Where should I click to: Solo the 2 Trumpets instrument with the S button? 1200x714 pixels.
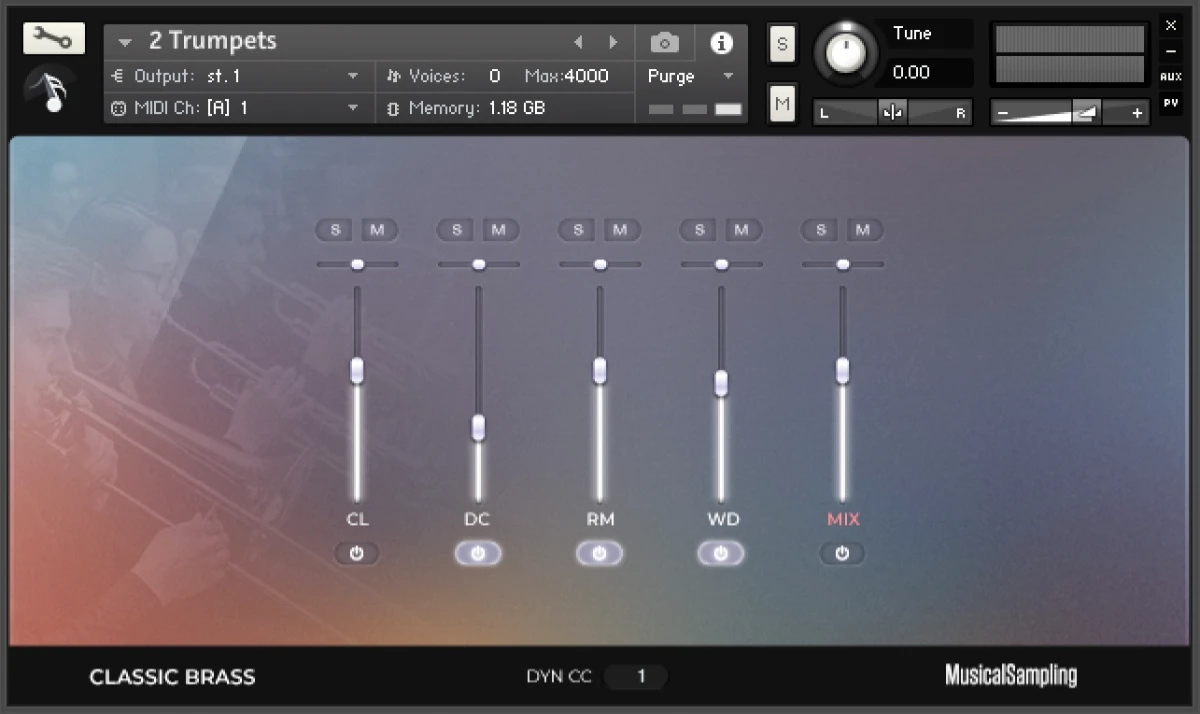(x=782, y=44)
